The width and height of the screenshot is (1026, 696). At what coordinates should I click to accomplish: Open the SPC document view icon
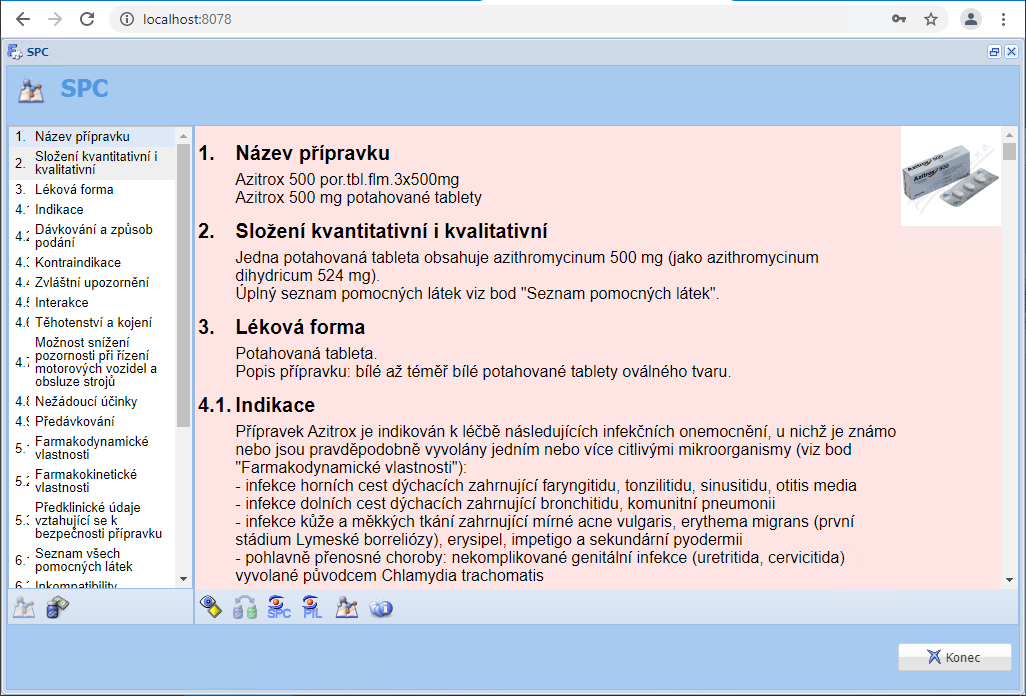pyautogui.click(x=279, y=607)
